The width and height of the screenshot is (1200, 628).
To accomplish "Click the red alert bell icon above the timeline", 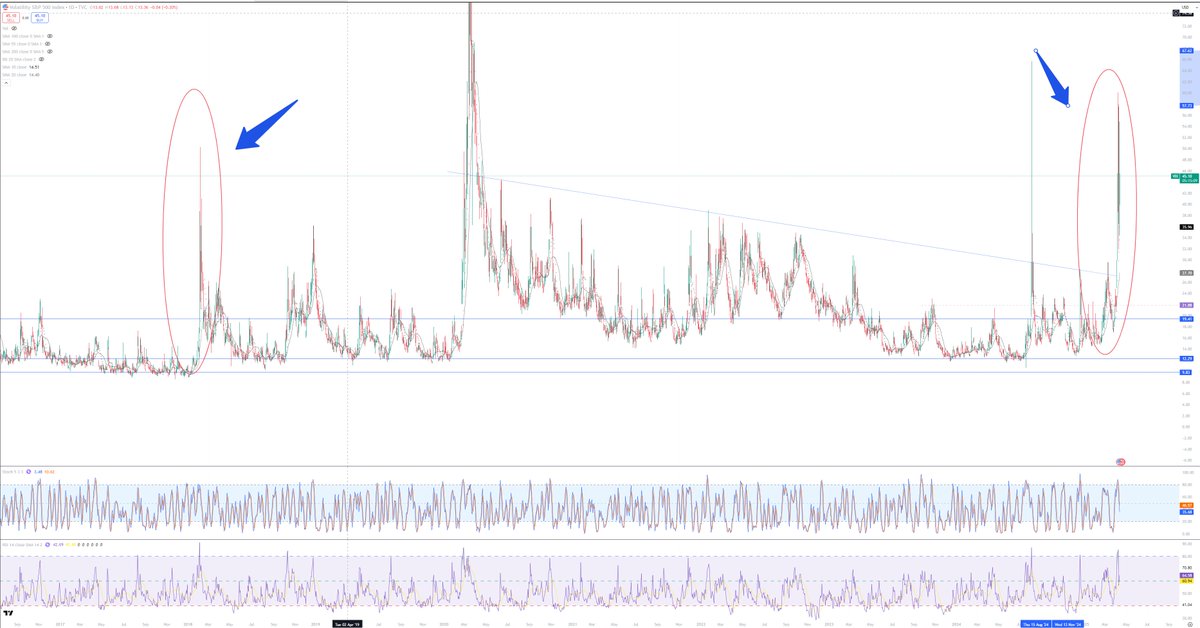I will [x=1120, y=461].
